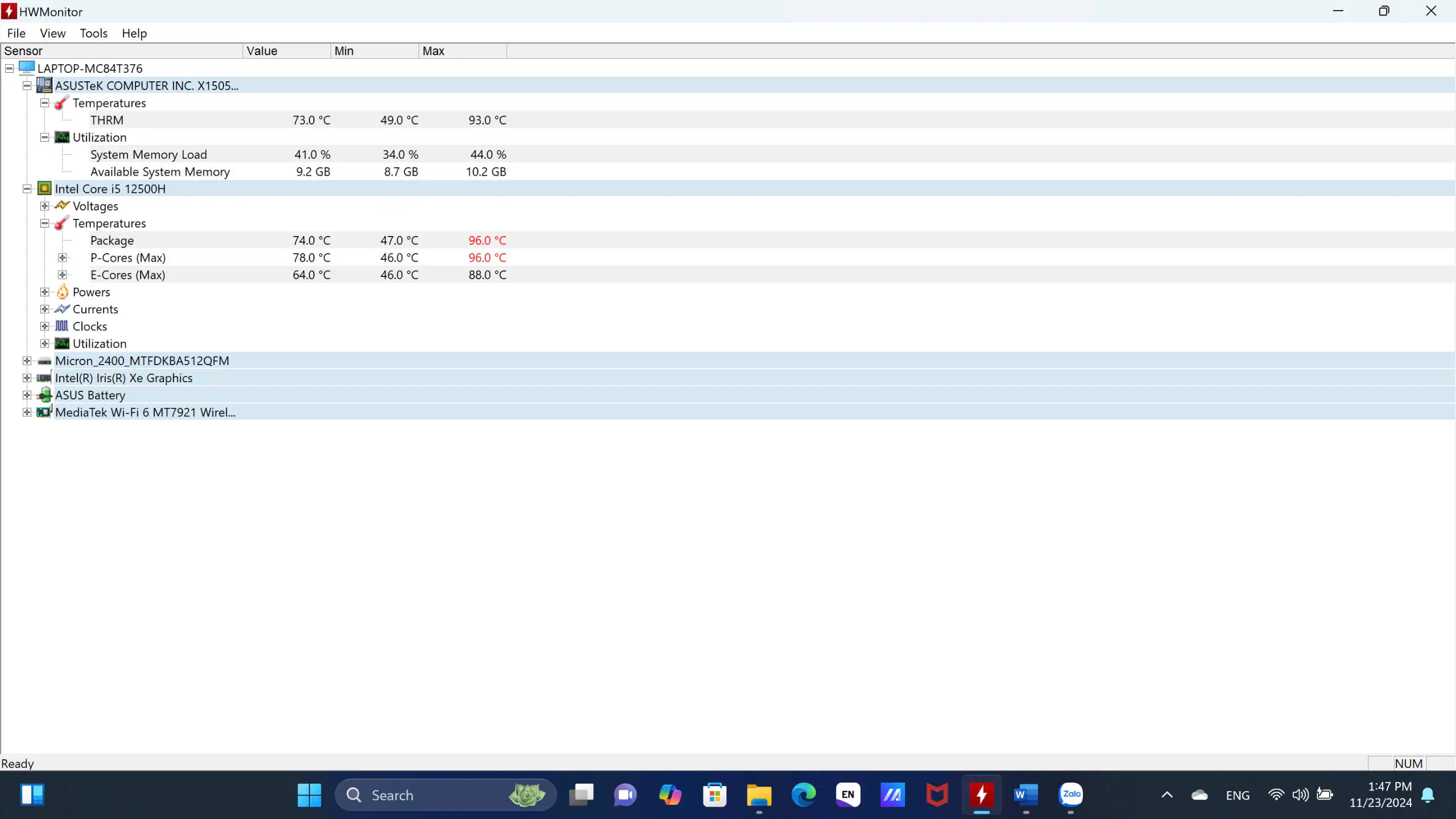
Task: Open Microsoft Word from taskbar
Action: tap(1026, 795)
